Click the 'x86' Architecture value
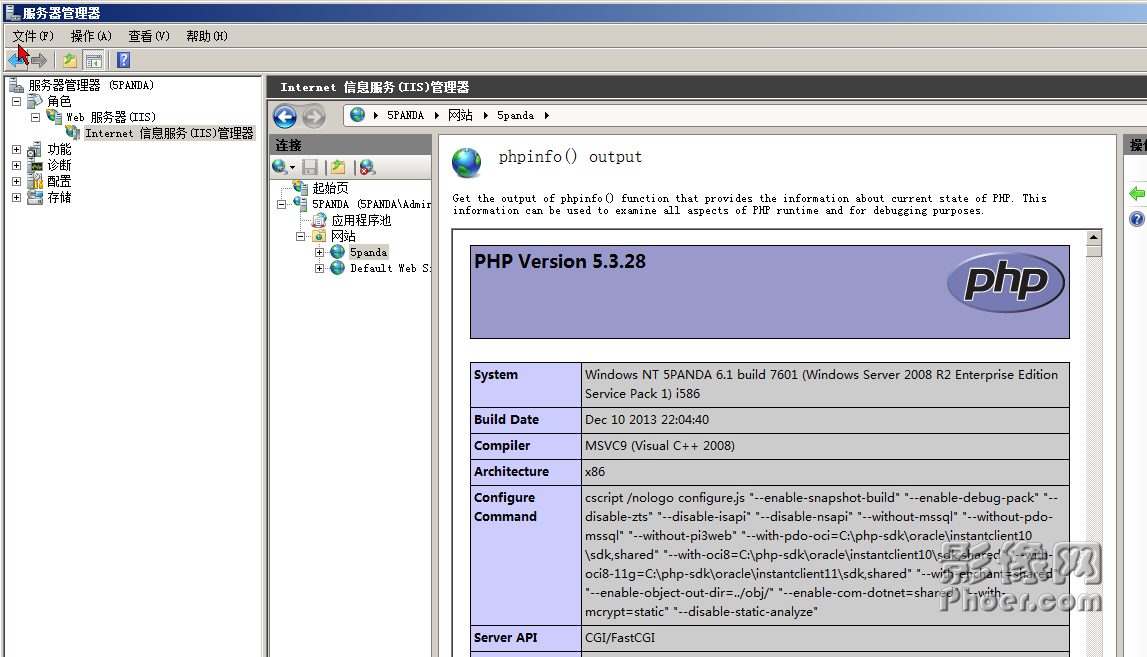1147x657 pixels. pyautogui.click(x=595, y=472)
